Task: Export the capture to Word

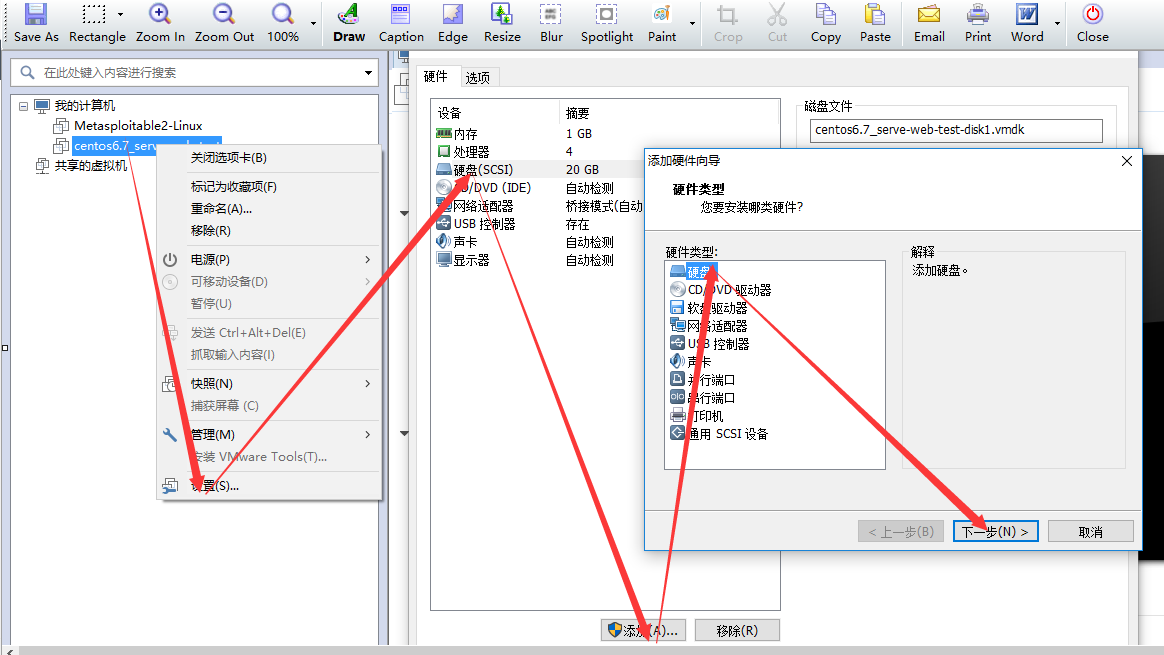Action: [1027, 23]
